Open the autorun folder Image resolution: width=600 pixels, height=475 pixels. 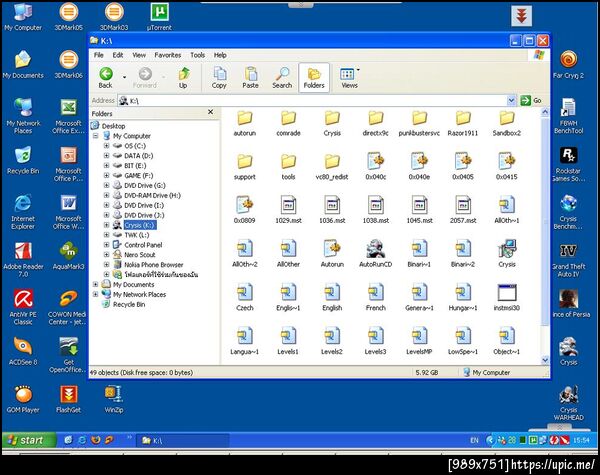tap(245, 123)
